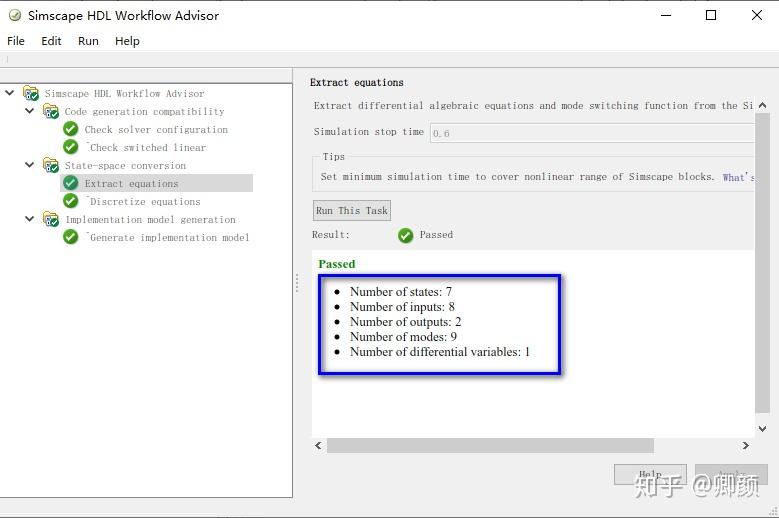Click the app icon in the title bar
Viewport: 779px width, 518px height.
tap(15, 15)
